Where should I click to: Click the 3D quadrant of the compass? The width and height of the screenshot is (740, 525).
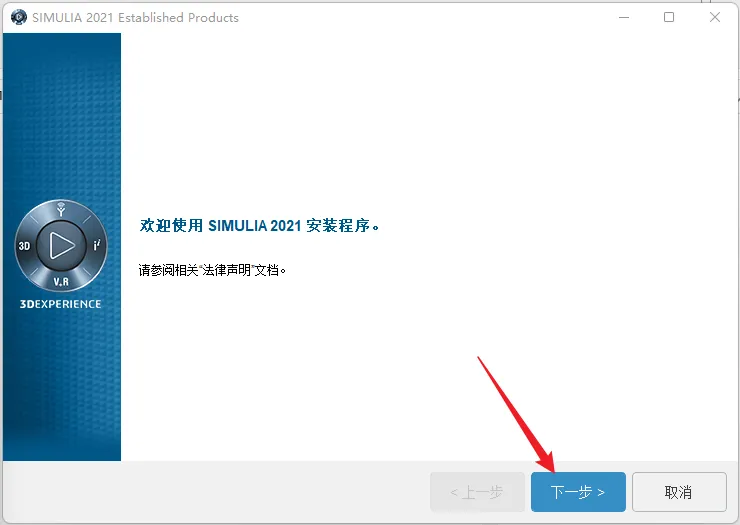(x=25, y=246)
